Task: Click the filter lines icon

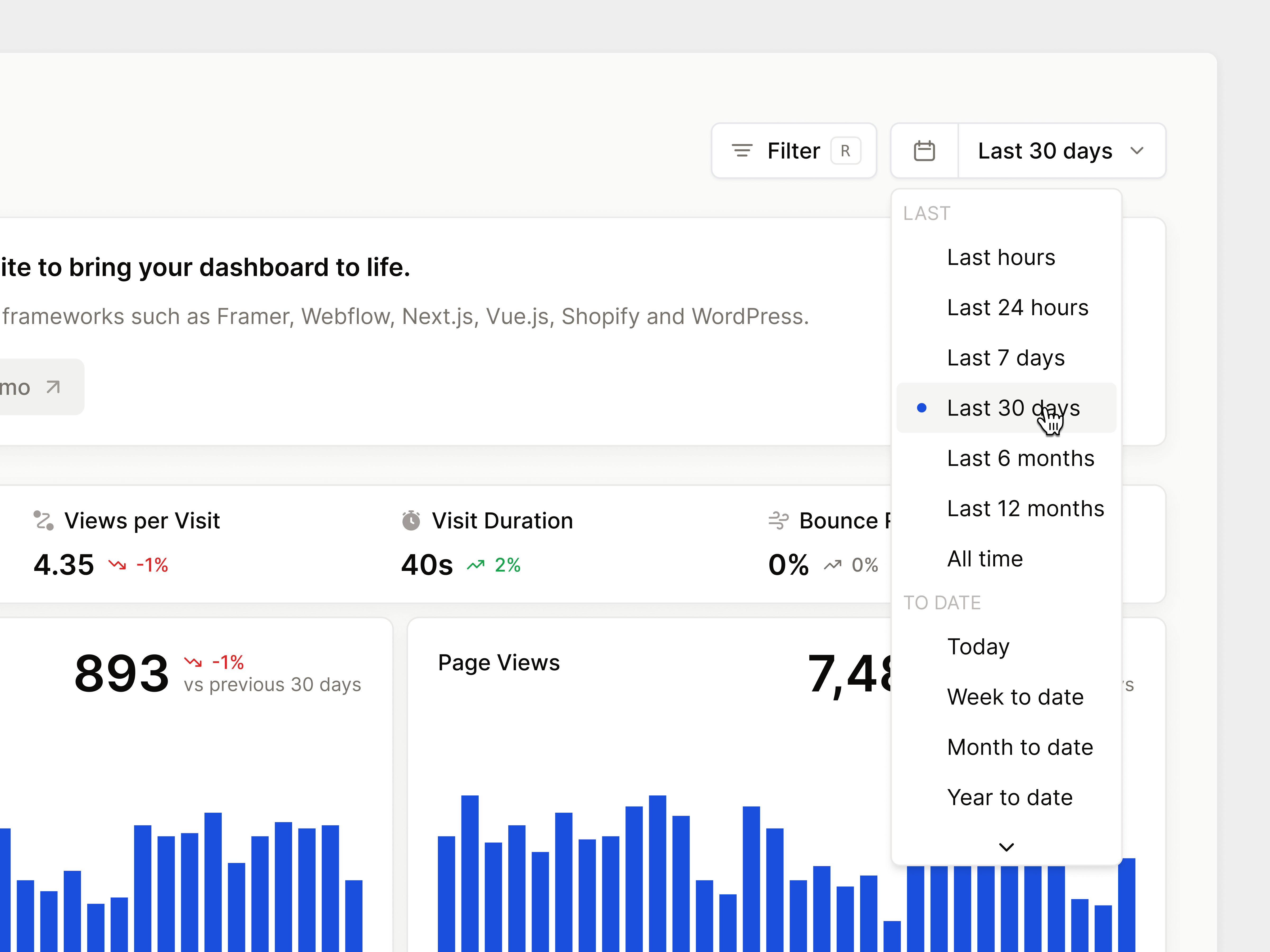Action: click(742, 151)
